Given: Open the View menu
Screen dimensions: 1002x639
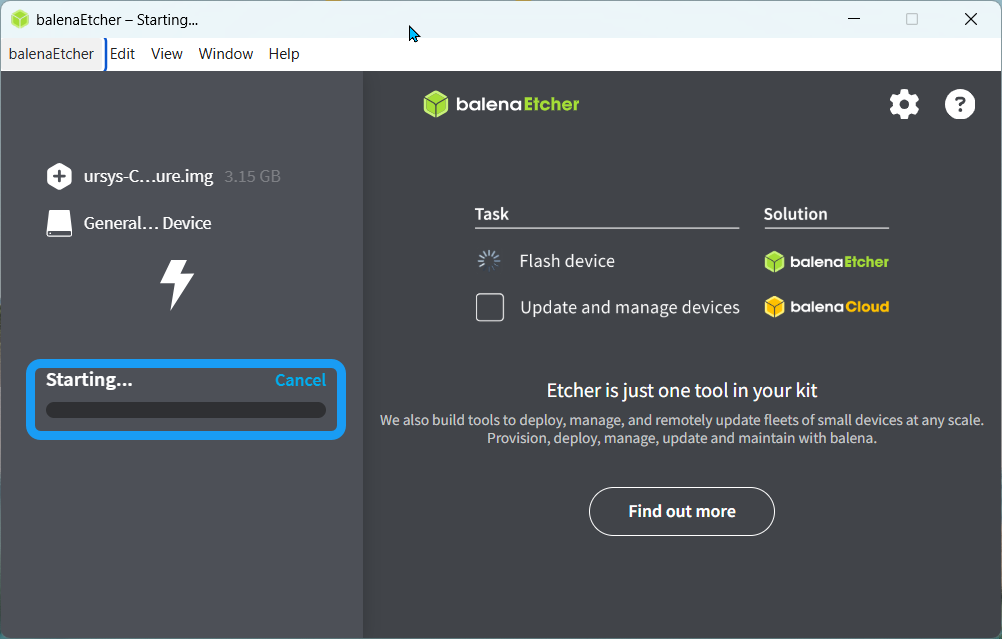Looking at the screenshot, I should (x=167, y=54).
